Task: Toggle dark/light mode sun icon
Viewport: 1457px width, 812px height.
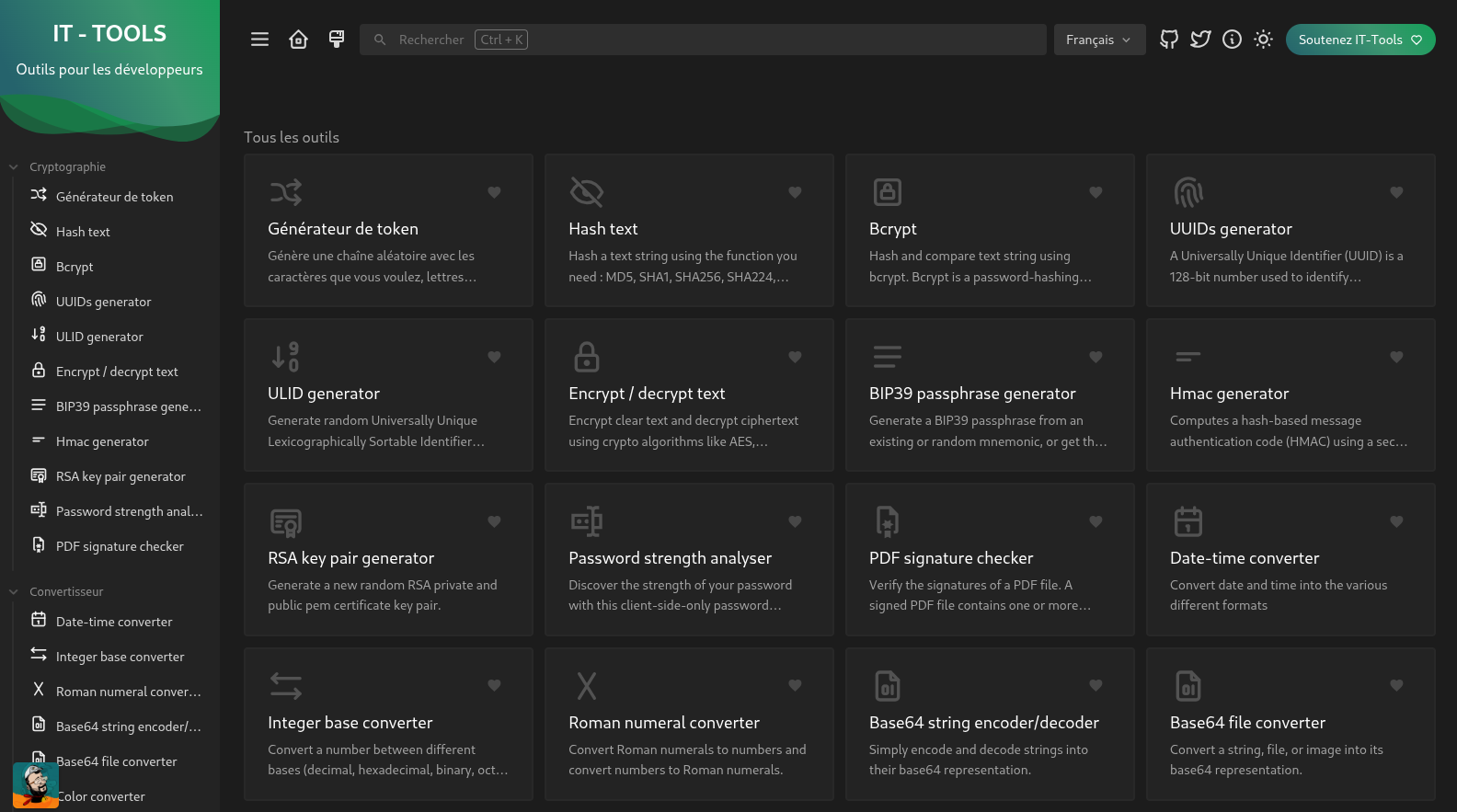Action: [x=1263, y=40]
